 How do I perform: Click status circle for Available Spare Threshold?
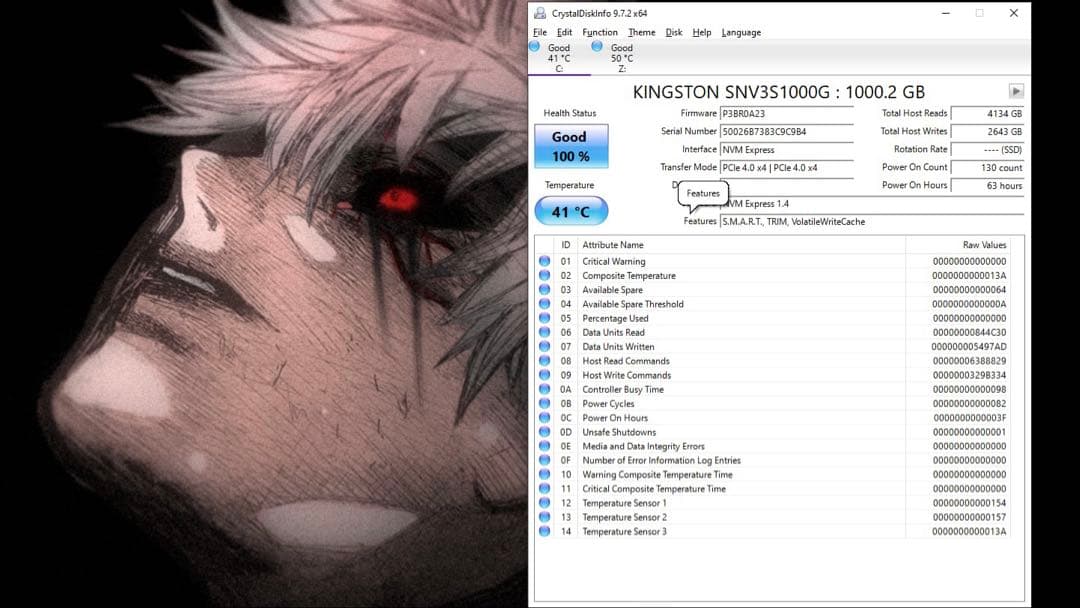click(x=544, y=304)
